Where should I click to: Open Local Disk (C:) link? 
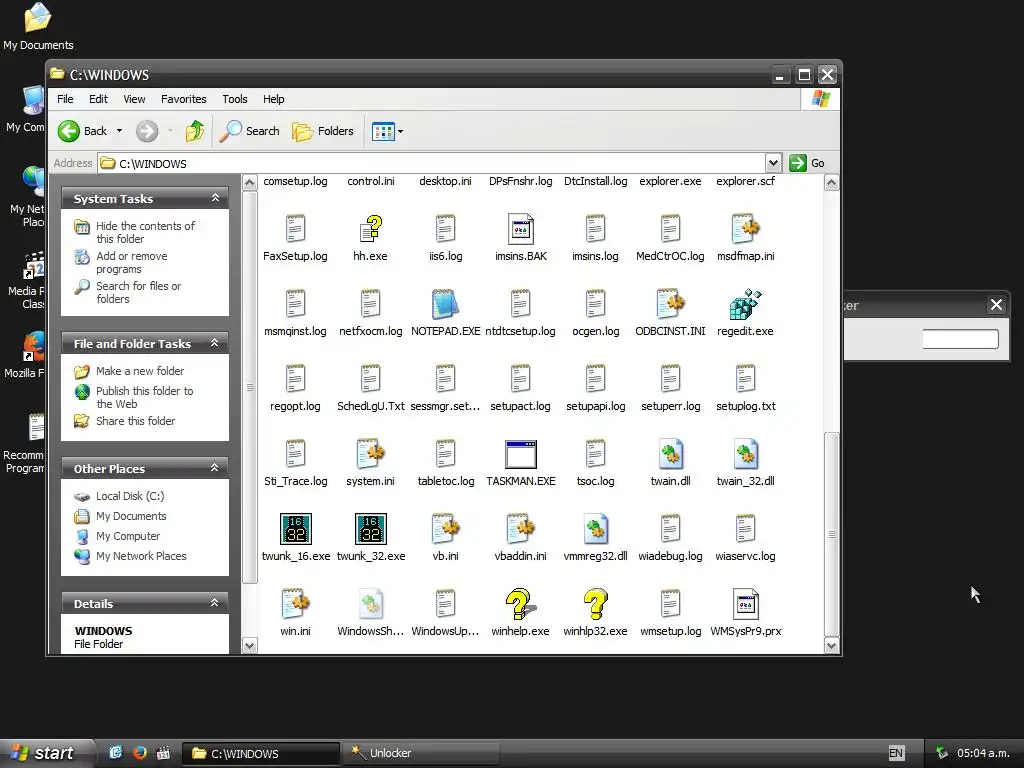(130, 496)
